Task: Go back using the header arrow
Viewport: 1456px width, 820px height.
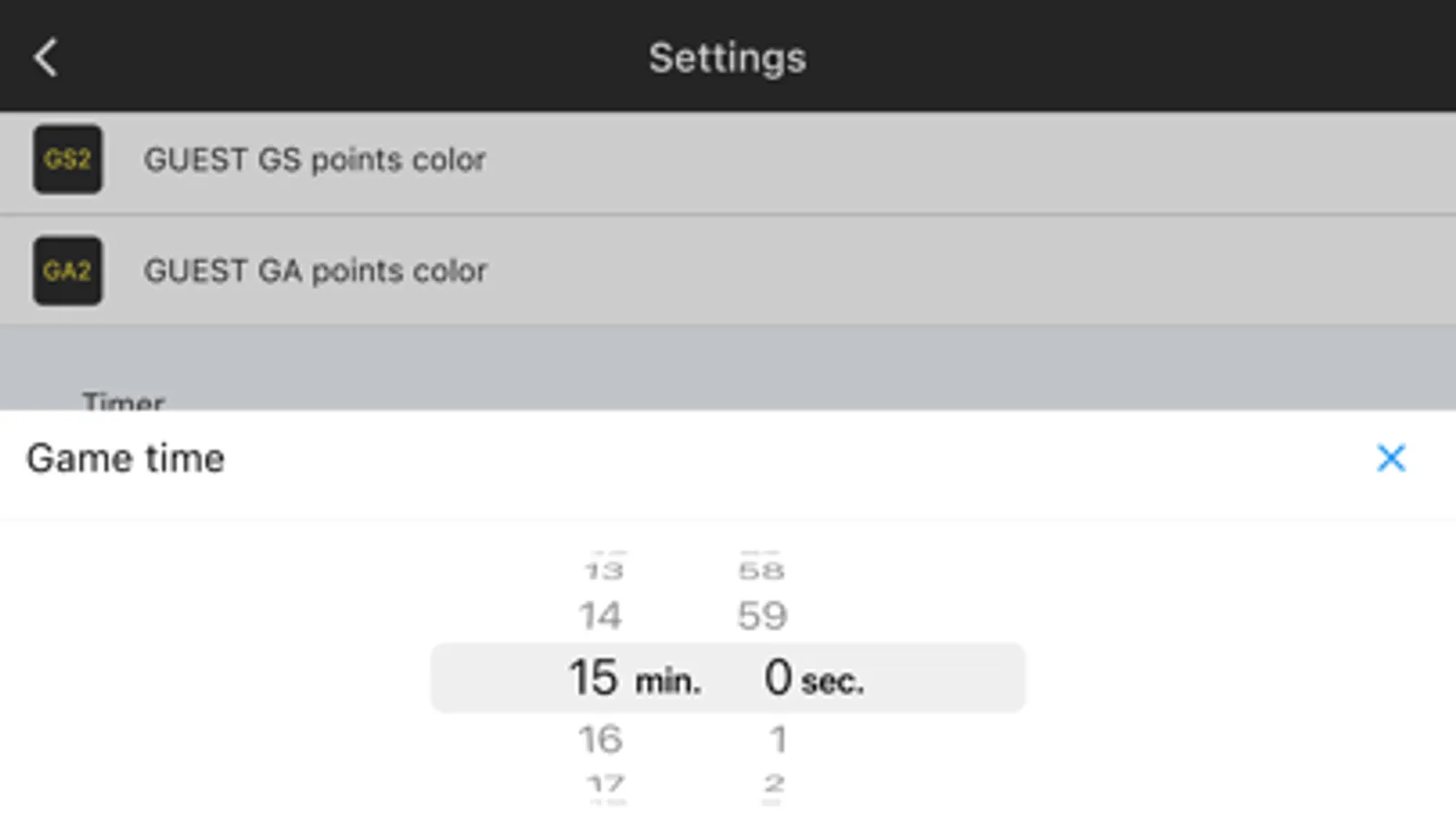Action: coord(46,57)
